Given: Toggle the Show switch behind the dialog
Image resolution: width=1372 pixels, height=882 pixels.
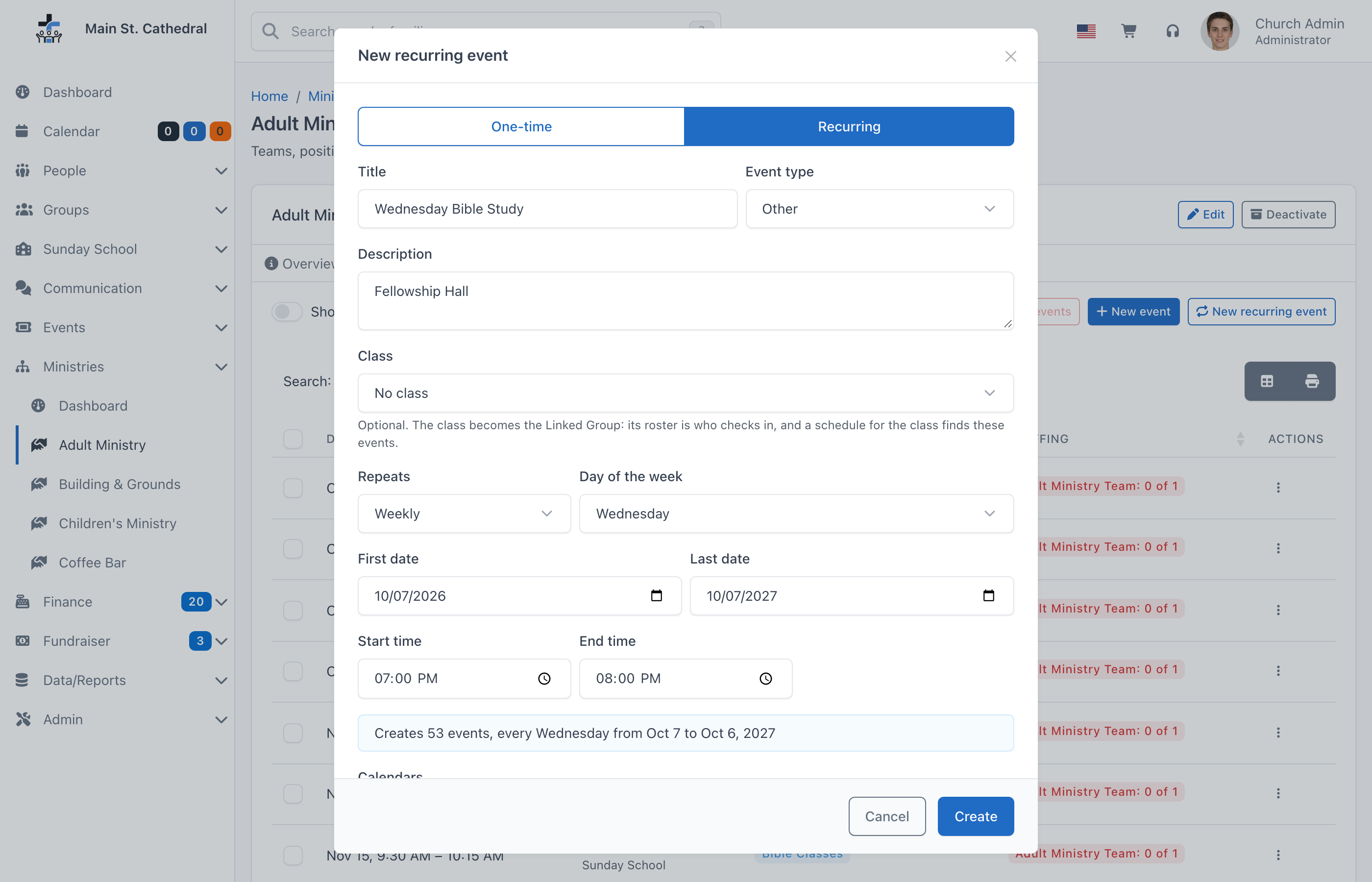Looking at the screenshot, I should coord(286,312).
